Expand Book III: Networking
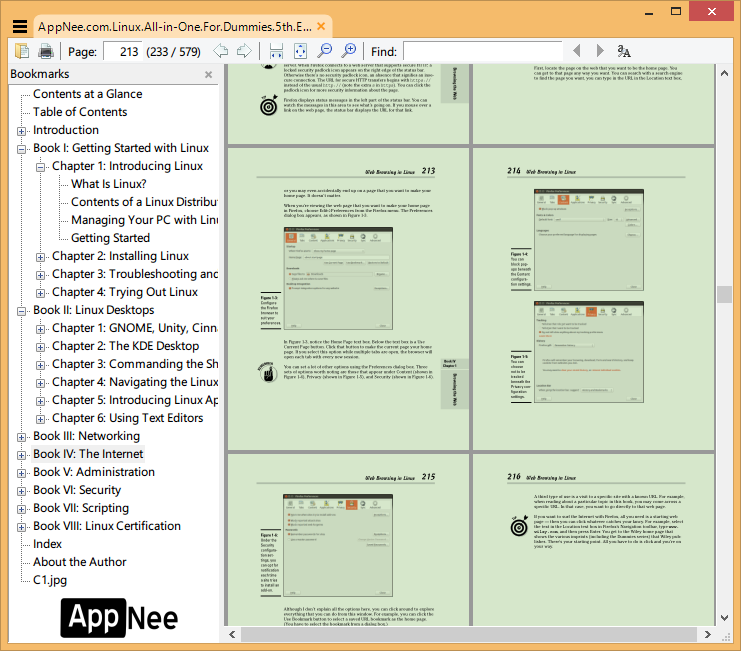The height and width of the screenshot is (651, 741). pyautogui.click(x=21, y=437)
